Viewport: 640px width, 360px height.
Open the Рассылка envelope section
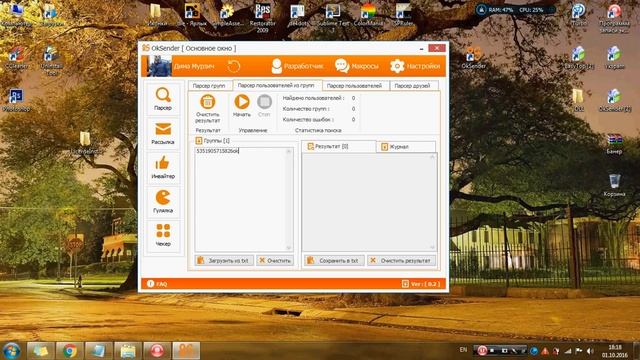coord(163,133)
